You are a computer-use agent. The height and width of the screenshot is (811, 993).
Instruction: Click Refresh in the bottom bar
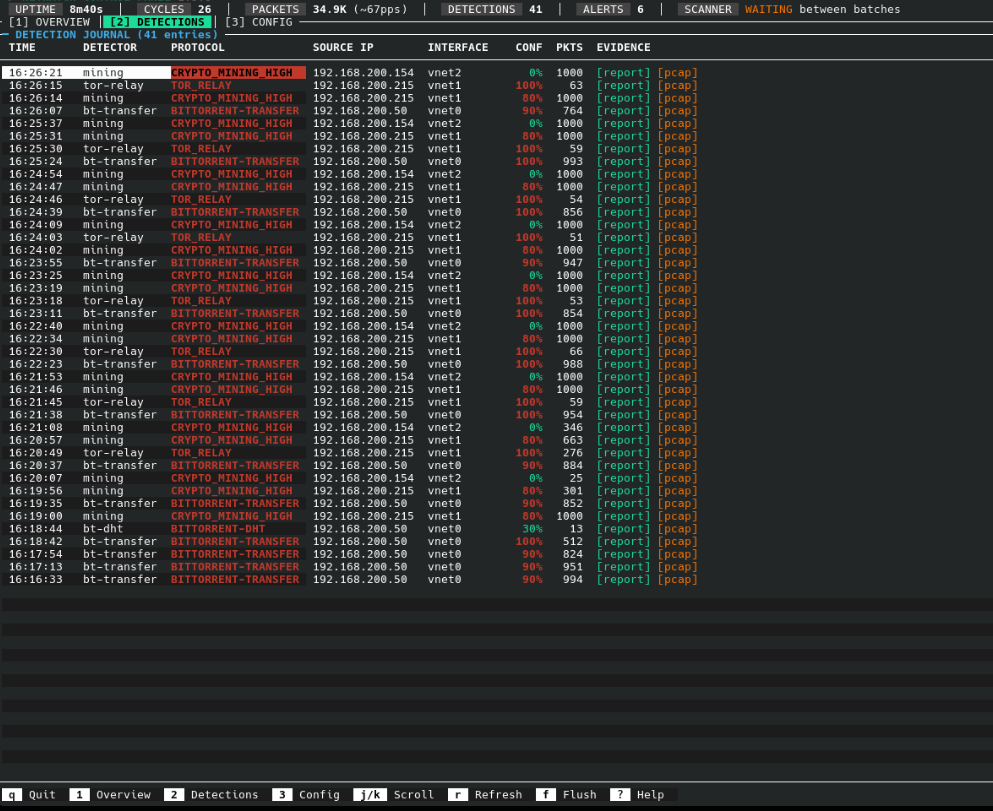click(x=486, y=795)
